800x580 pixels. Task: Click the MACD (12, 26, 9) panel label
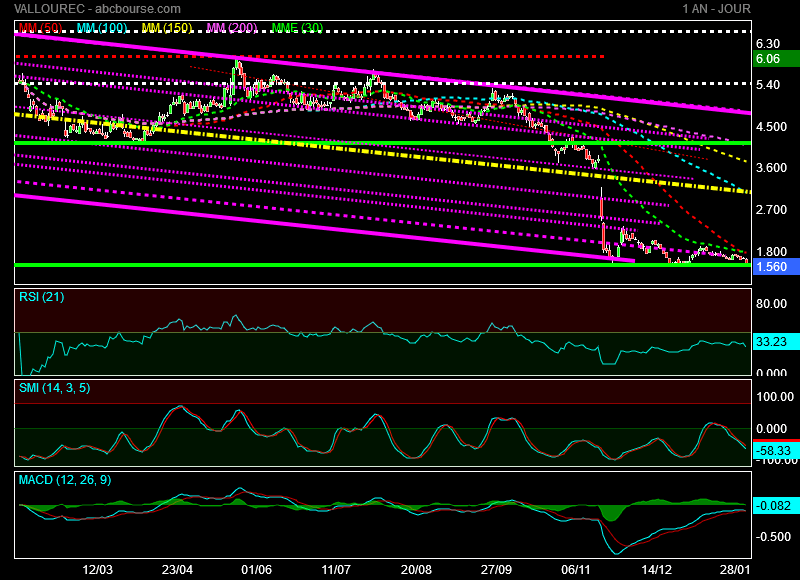click(x=65, y=480)
